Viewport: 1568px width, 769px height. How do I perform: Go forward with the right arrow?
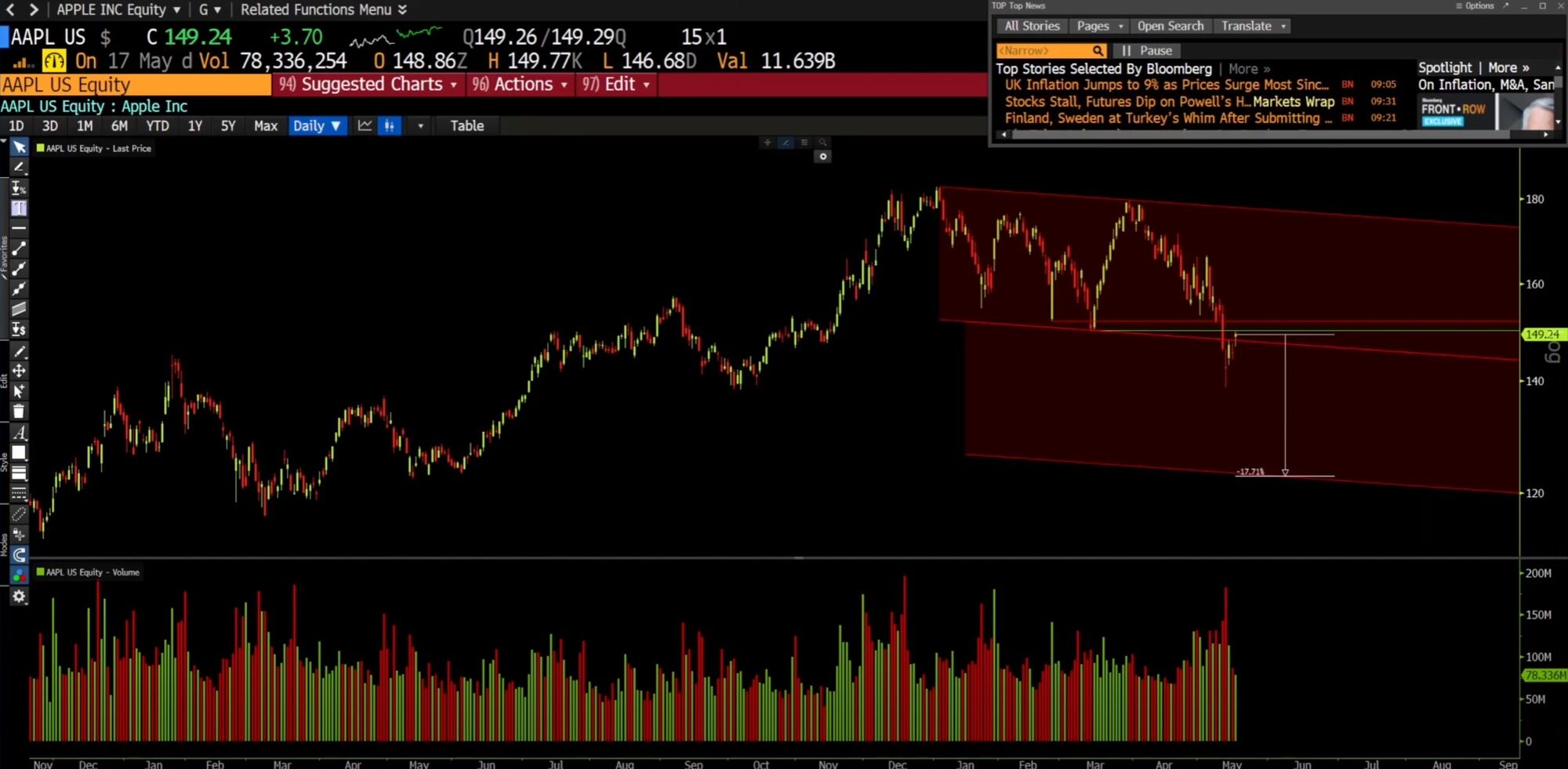(33, 9)
